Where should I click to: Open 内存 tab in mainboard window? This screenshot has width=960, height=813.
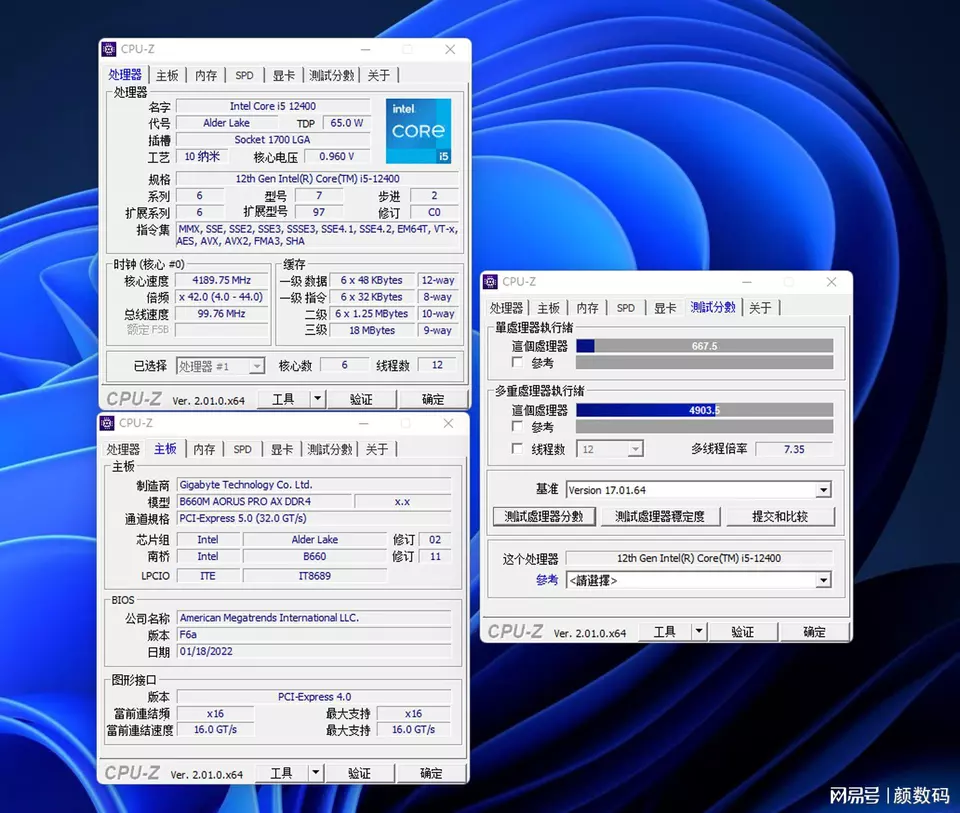[x=204, y=449]
